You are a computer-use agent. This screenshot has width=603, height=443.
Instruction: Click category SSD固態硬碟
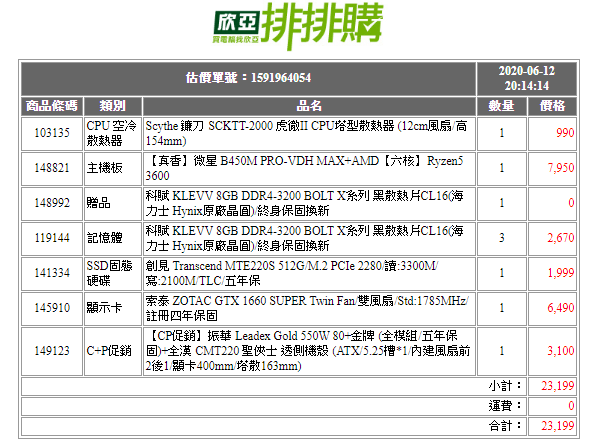110,273
